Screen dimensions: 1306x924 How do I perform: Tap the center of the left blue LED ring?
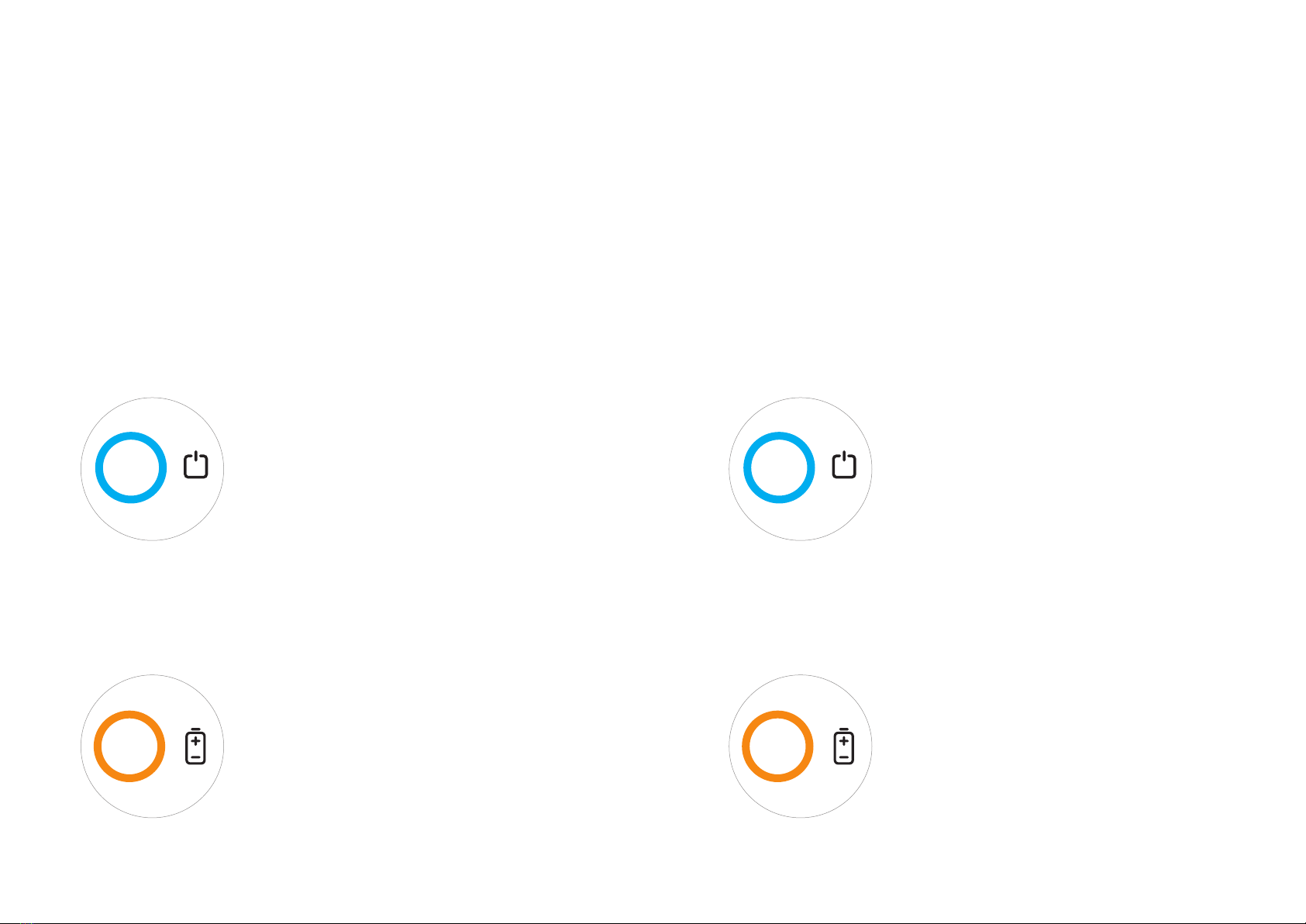131,467
